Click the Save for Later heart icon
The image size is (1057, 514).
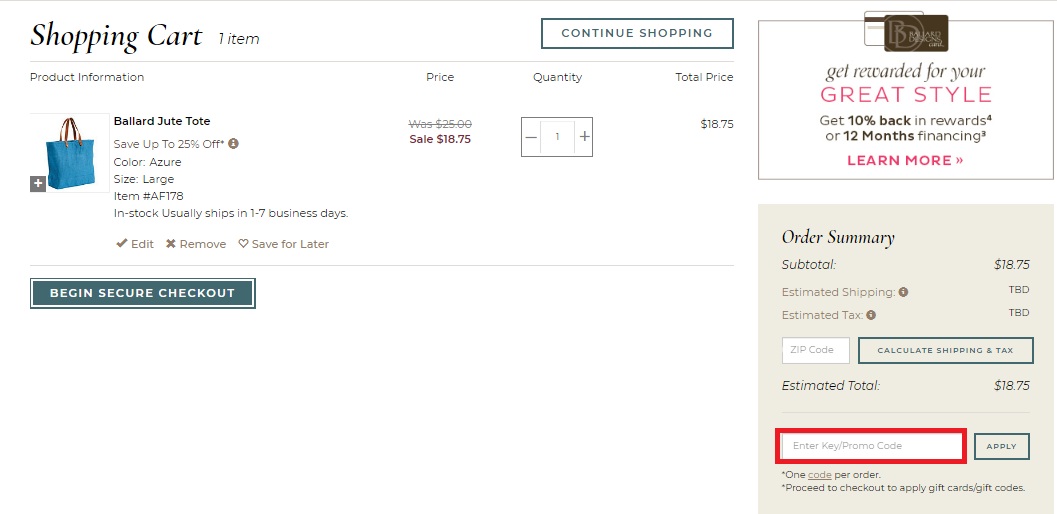(x=243, y=244)
